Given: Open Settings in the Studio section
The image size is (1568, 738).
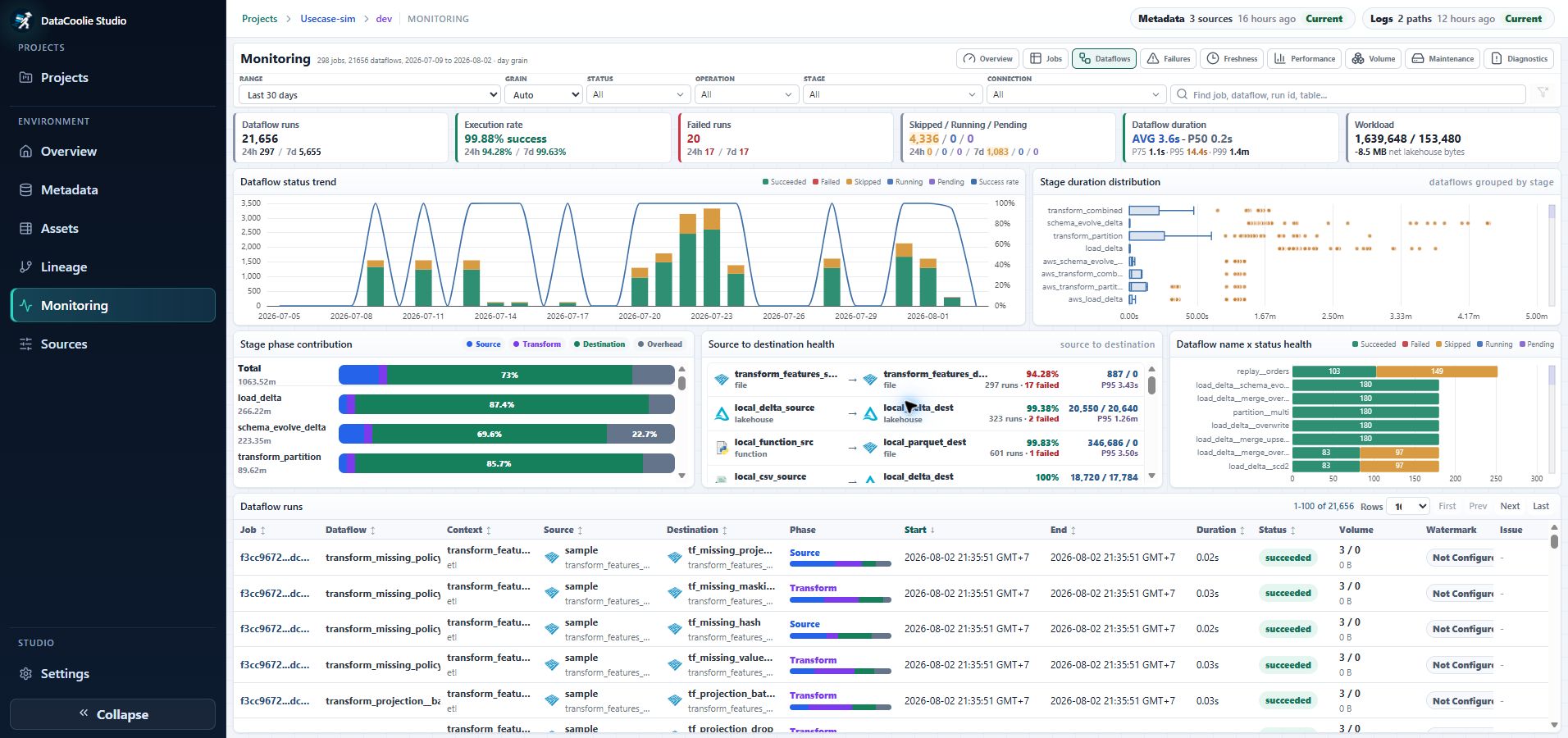Looking at the screenshot, I should pyautogui.click(x=112, y=674).
